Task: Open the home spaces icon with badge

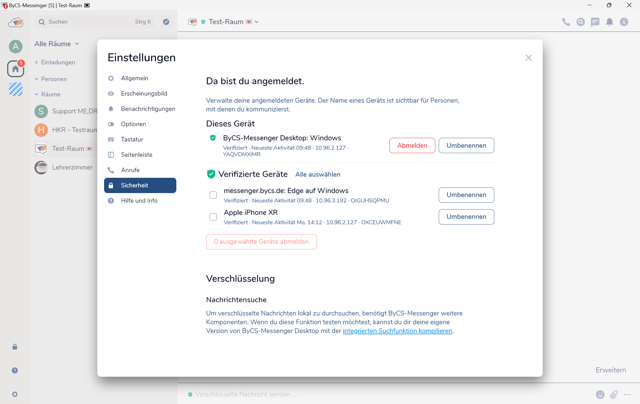Action: [x=15, y=68]
